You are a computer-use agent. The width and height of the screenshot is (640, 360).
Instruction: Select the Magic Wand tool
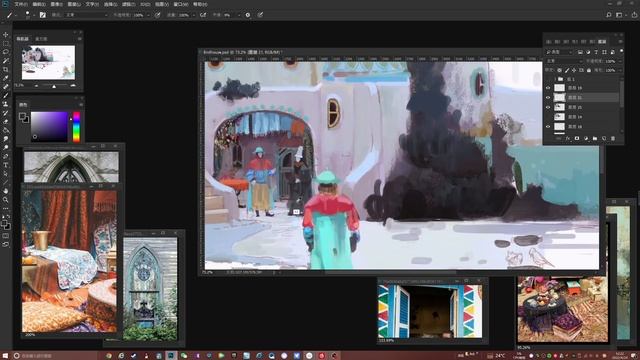(5, 60)
